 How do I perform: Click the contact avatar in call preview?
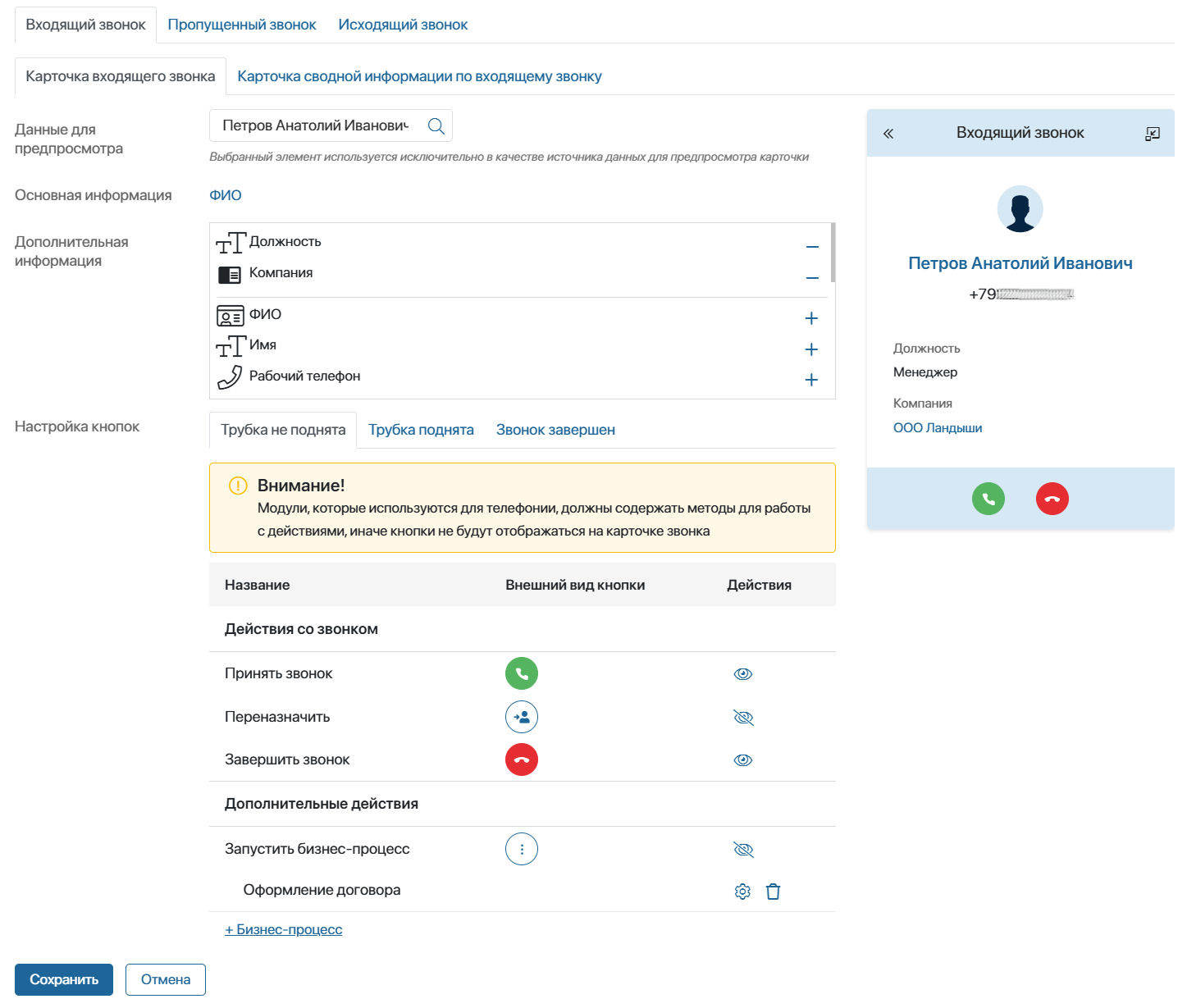tap(1020, 208)
